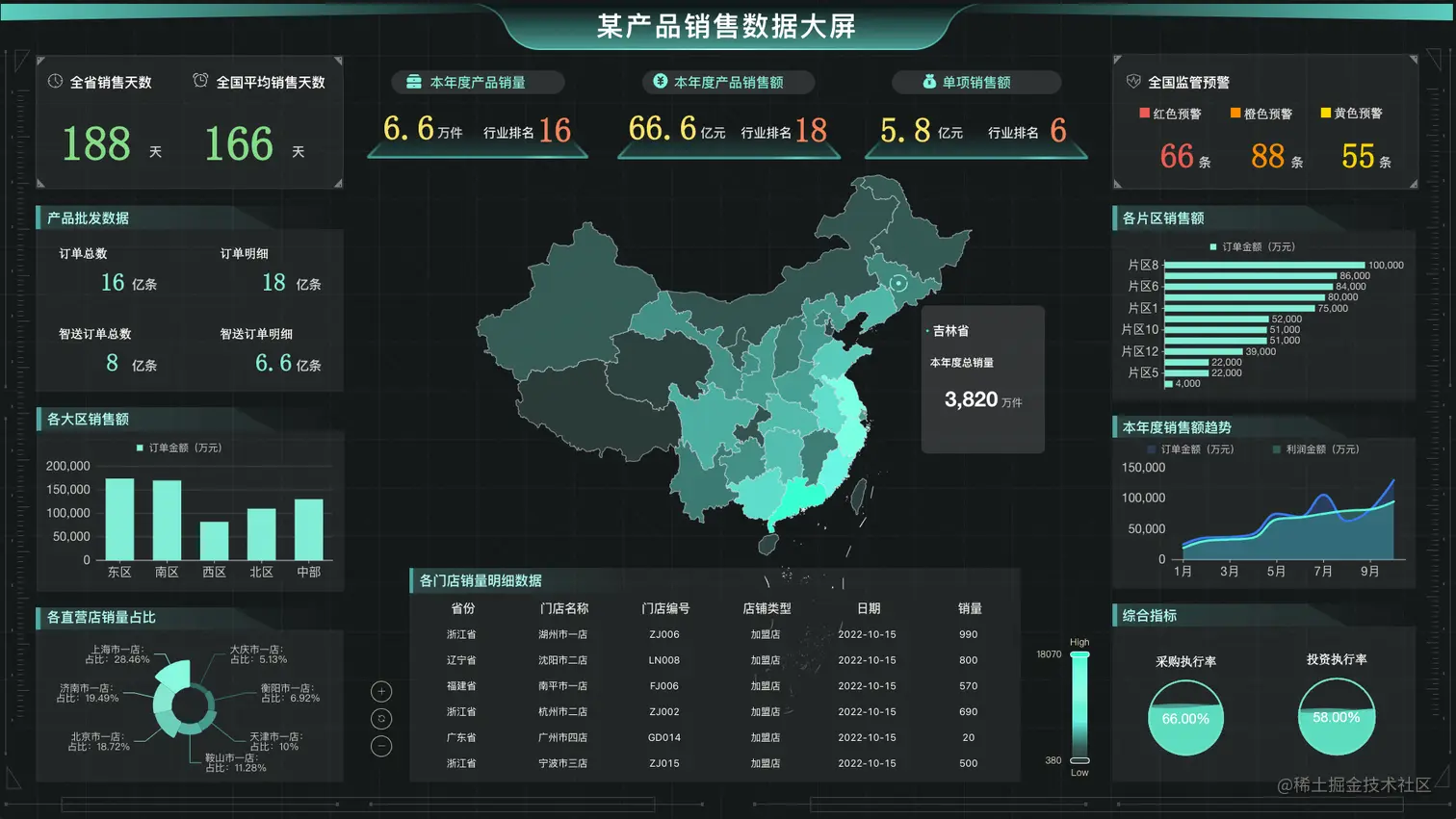Screen dimensions: 1456x819
Task: Click the dashboard title 某产品销售数据大屏
Action: pos(726,26)
